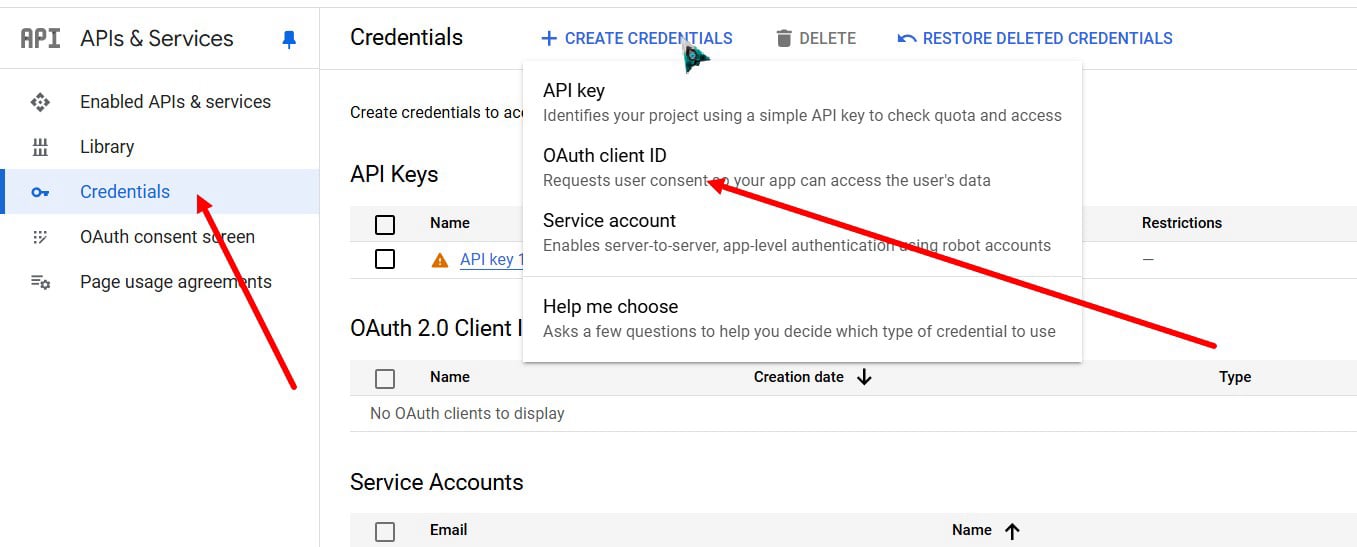Choose OAuth client ID menu option
1357x547 pixels.
click(x=802, y=167)
